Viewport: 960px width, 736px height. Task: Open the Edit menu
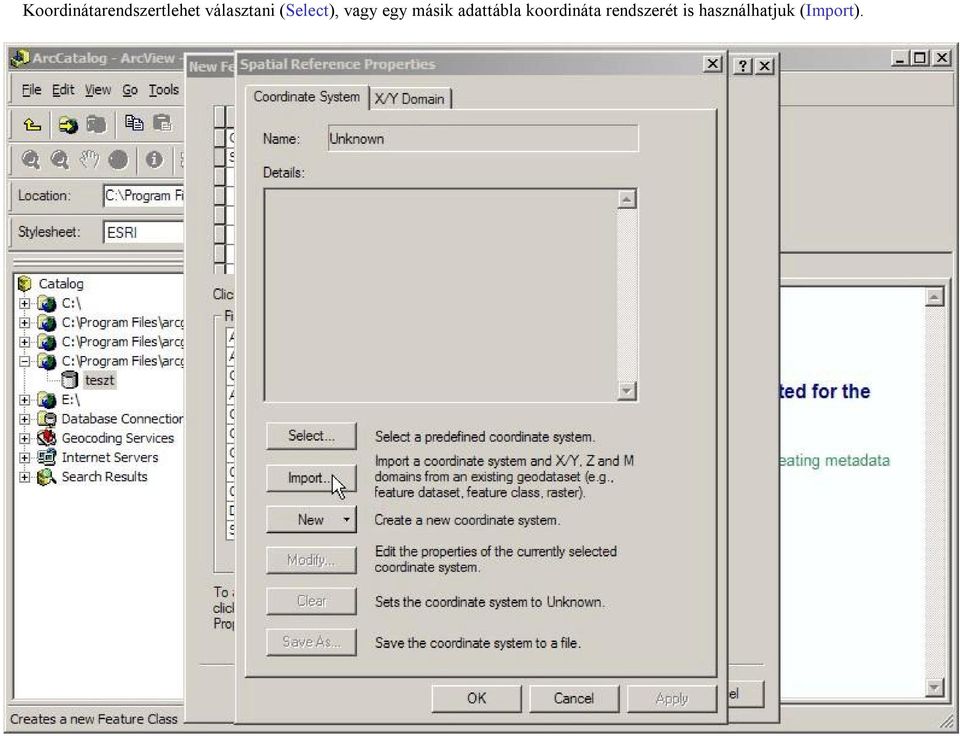pyautogui.click(x=63, y=90)
